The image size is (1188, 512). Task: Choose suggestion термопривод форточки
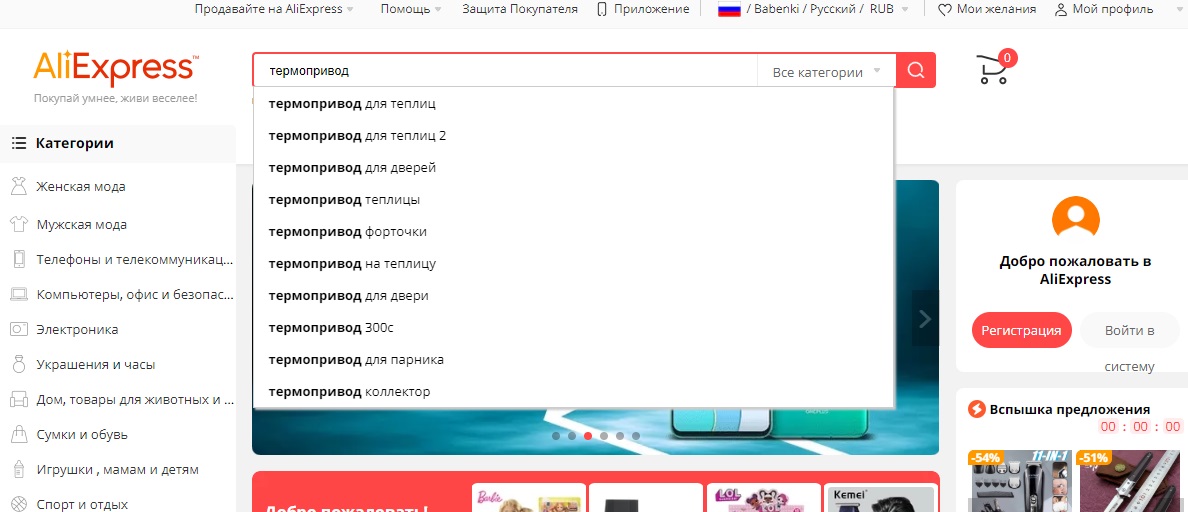point(347,232)
